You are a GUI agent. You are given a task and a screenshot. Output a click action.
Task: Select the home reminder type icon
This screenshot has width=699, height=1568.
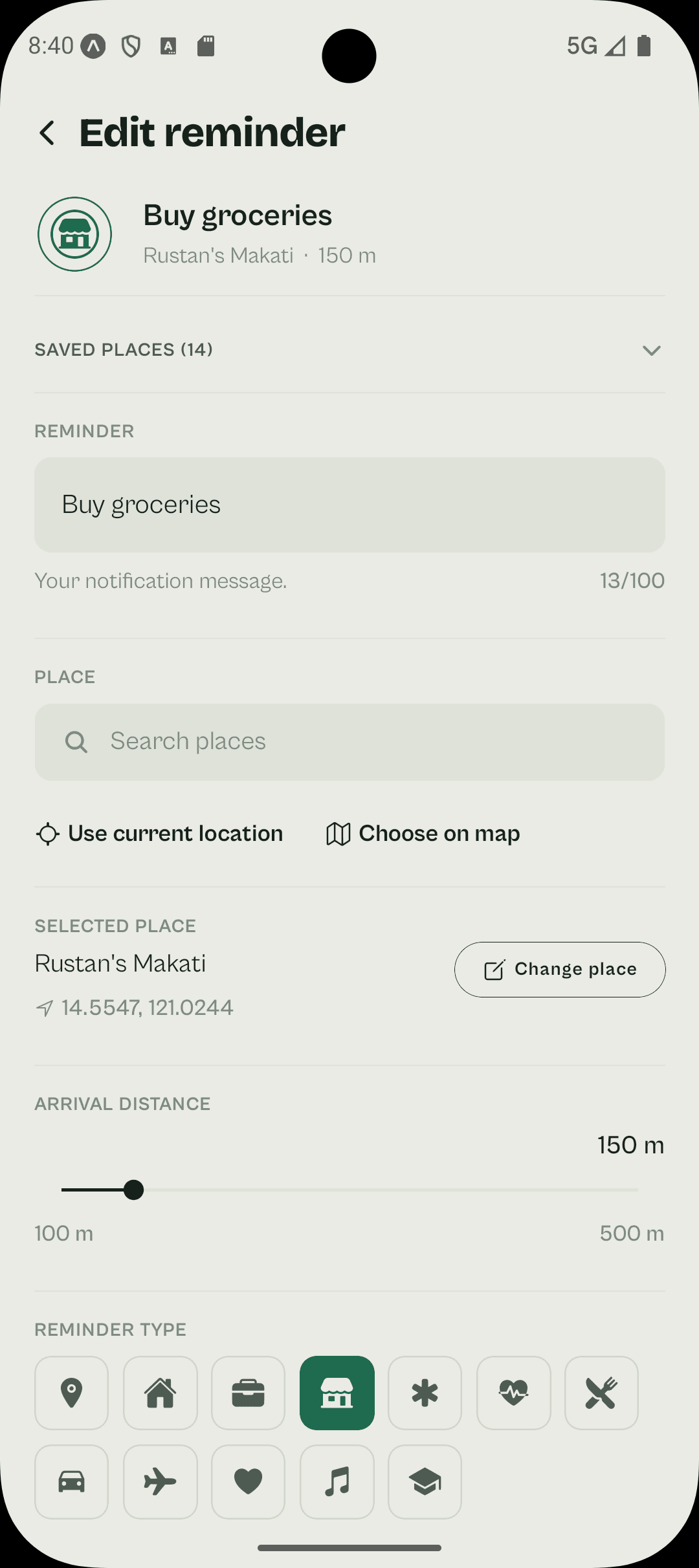(x=161, y=1393)
